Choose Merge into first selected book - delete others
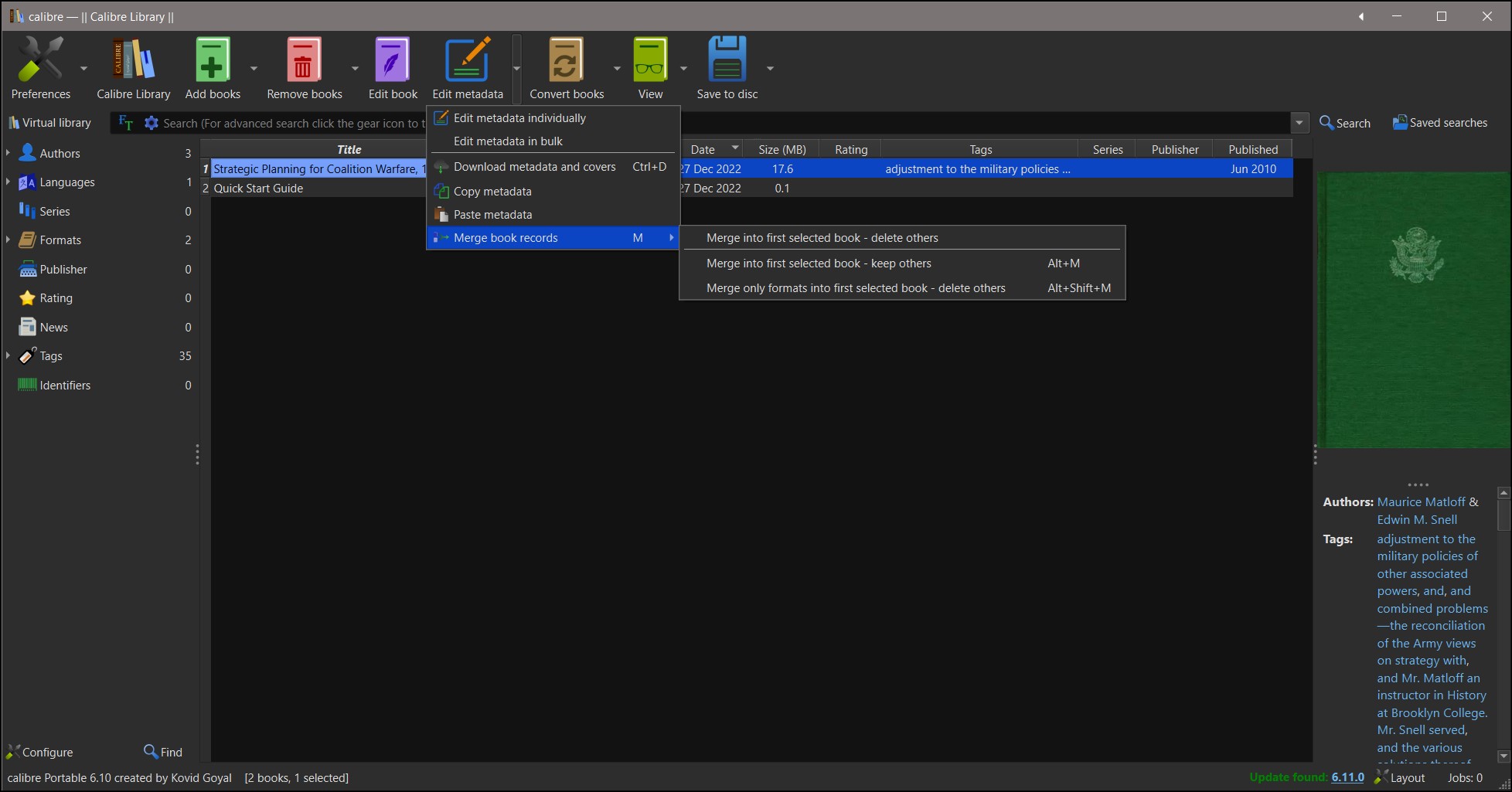The height and width of the screenshot is (792, 1512). (902, 238)
